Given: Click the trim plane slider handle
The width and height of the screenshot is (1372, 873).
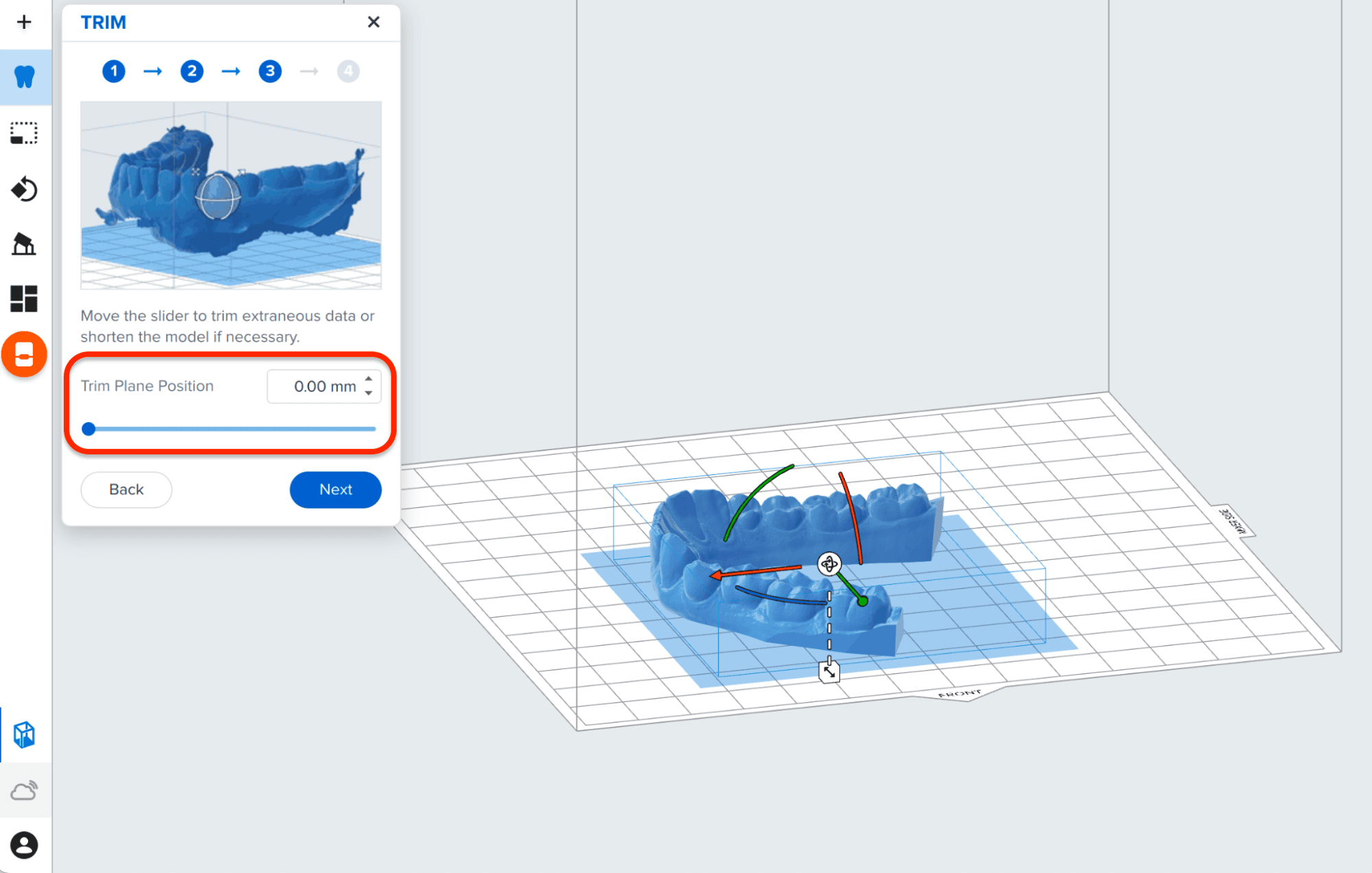Looking at the screenshot, I should 89,429.
